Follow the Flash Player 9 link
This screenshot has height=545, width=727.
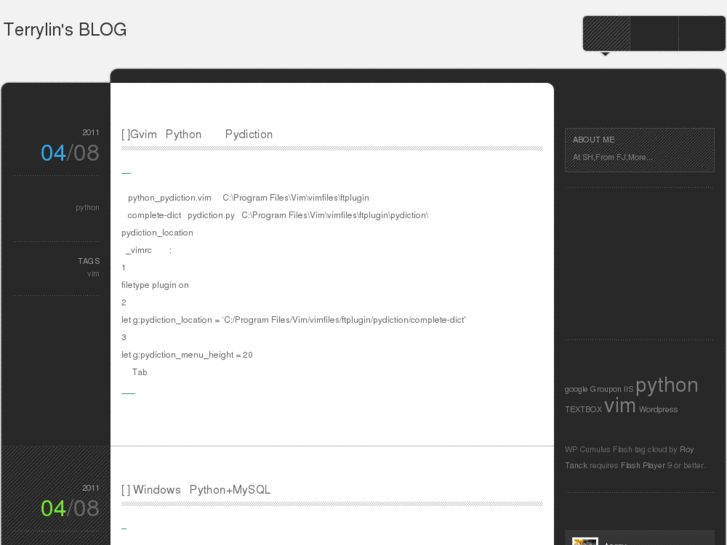(647, 465)
